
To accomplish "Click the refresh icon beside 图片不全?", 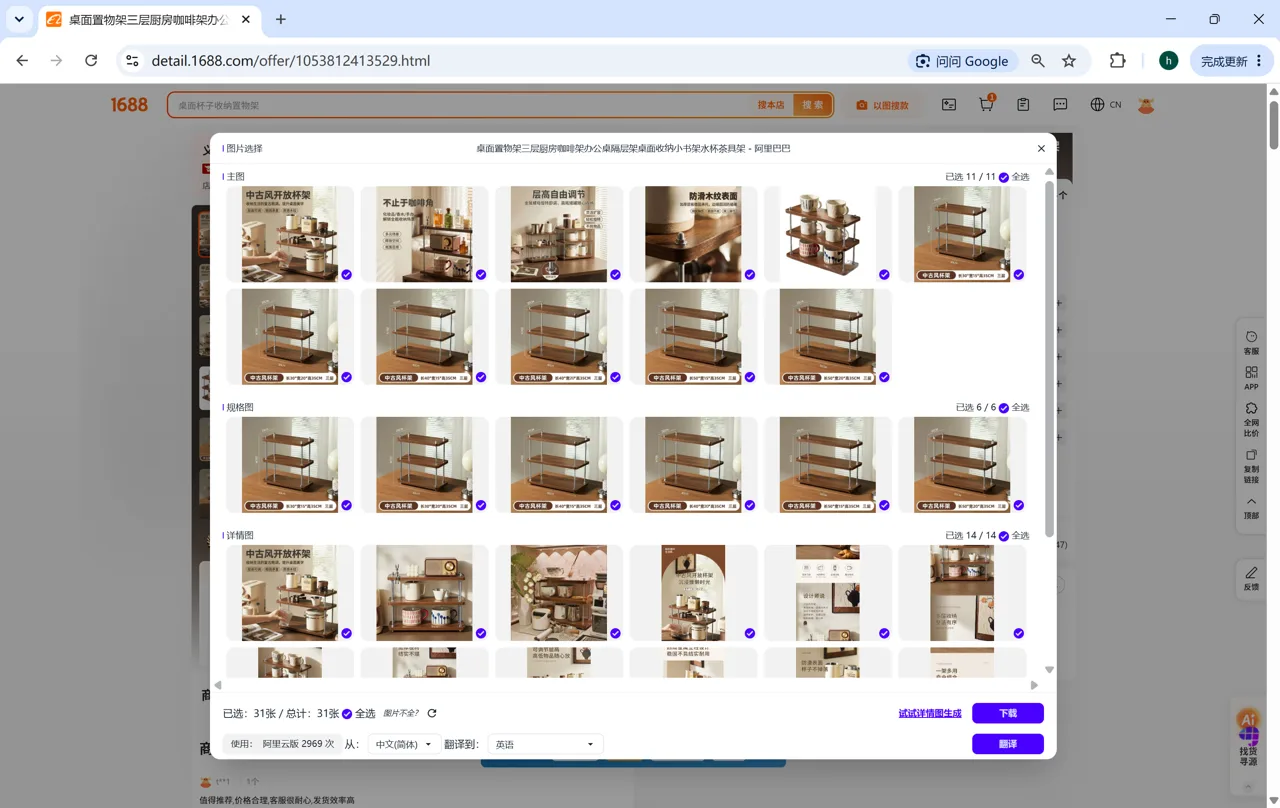I will click(432, 713).
